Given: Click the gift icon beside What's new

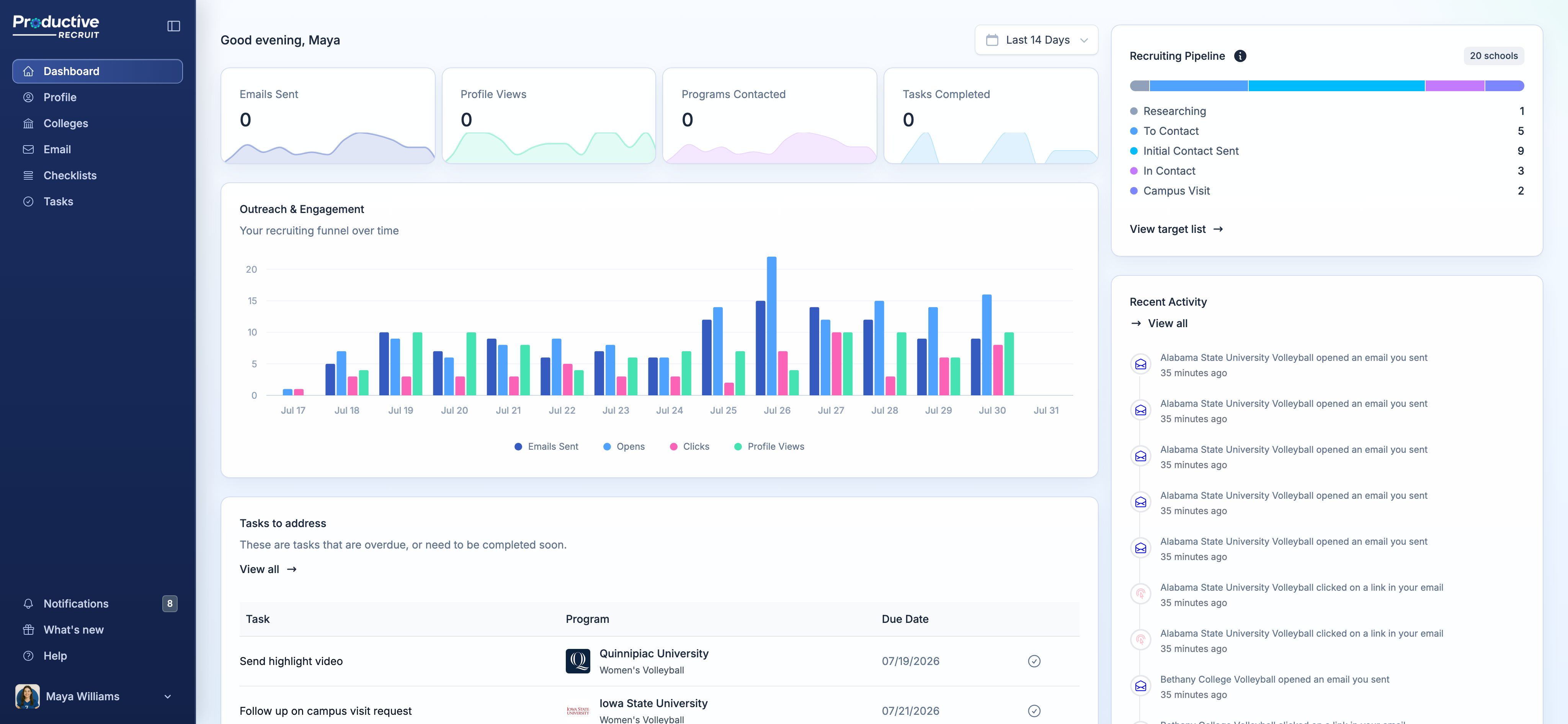Looking at the screenshot, I should tap(28, 630).
